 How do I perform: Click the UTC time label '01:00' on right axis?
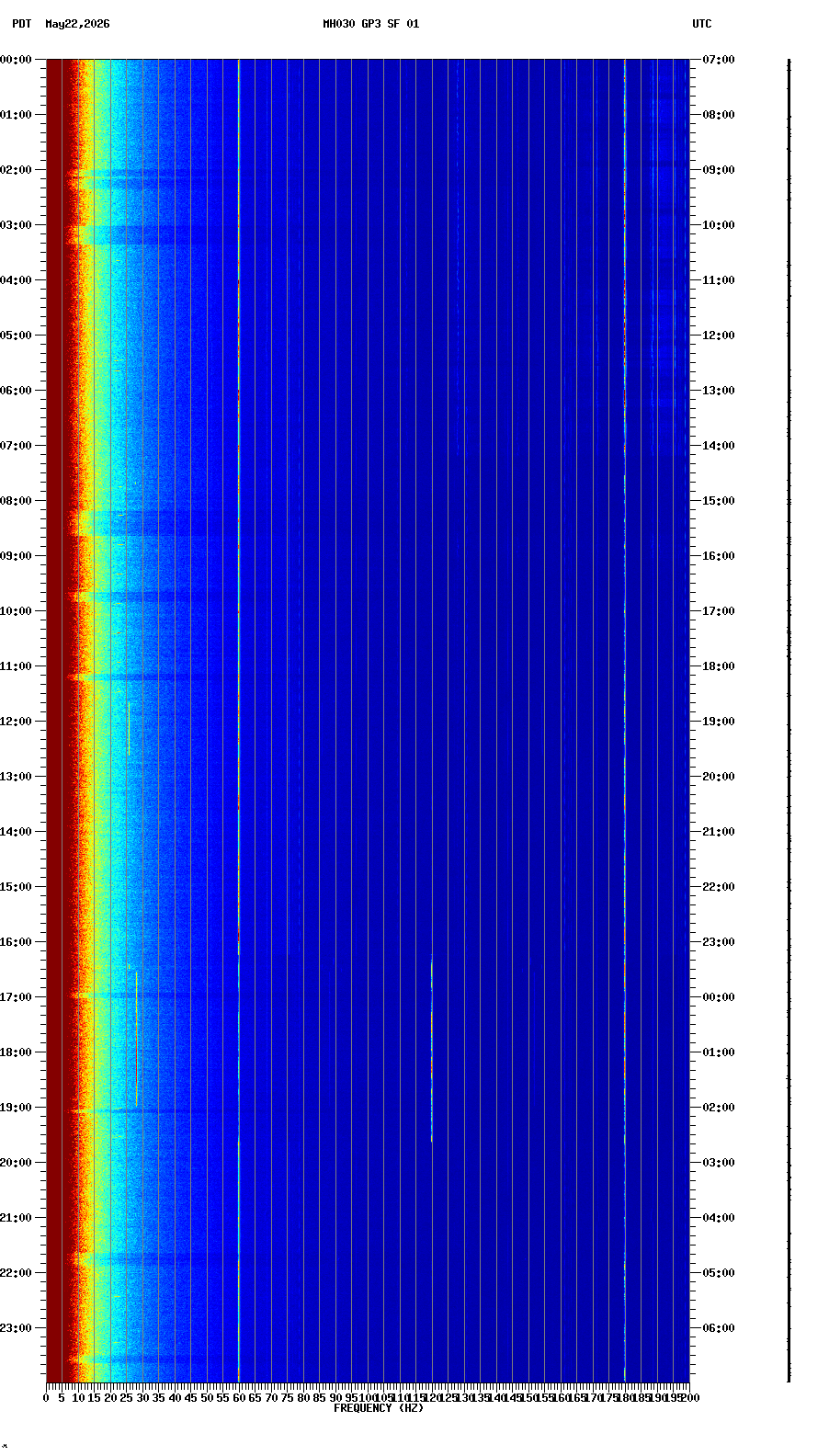718,1052
